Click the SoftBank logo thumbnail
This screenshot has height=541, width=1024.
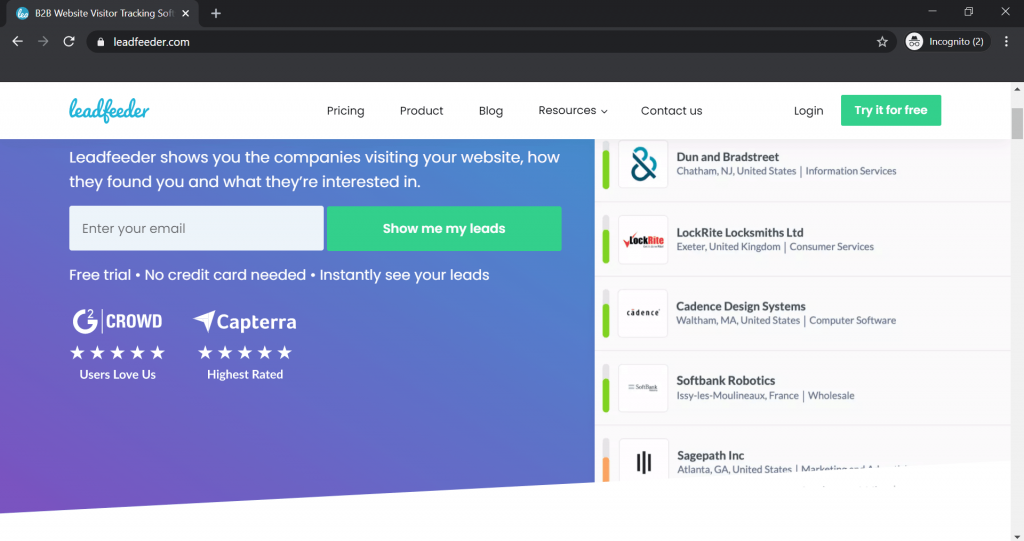click(x=643, y=387)
